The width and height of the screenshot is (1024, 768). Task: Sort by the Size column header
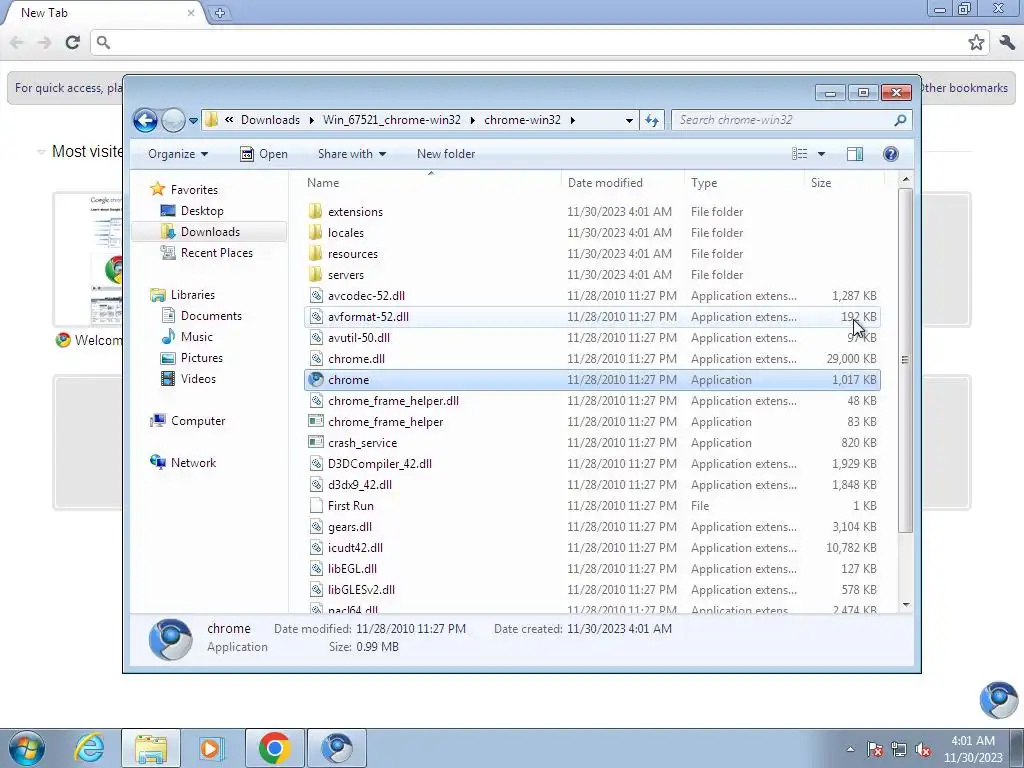(x=821, y=183)
